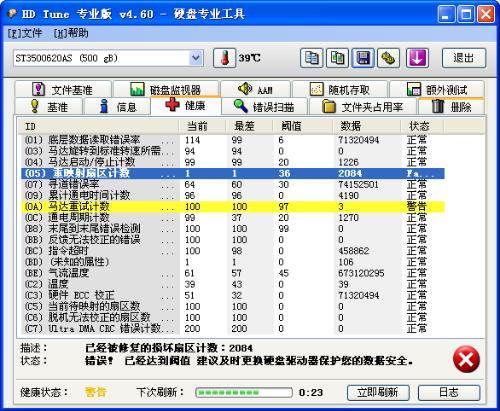Switch to the 磁盘监视器 tab

click(166, 89)
